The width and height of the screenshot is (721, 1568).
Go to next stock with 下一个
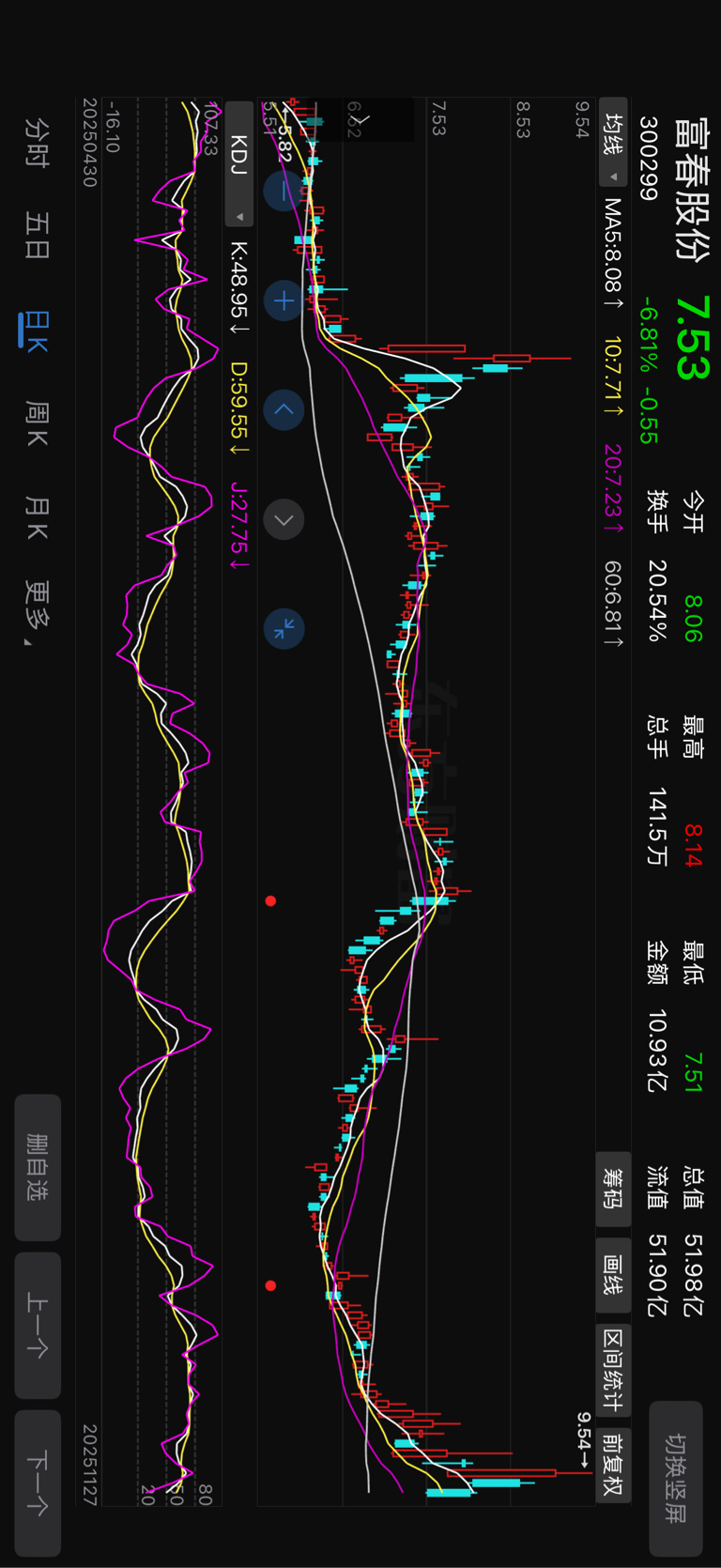pos(38,1483)
